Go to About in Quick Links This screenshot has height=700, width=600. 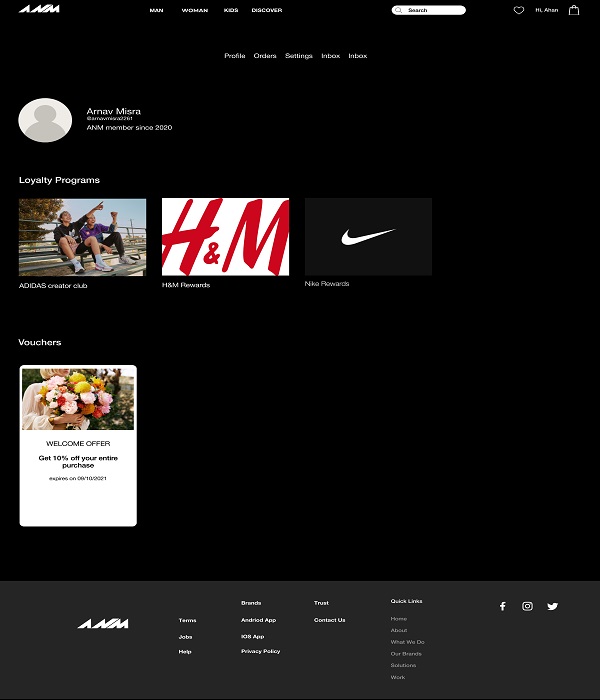pos(399,630)
